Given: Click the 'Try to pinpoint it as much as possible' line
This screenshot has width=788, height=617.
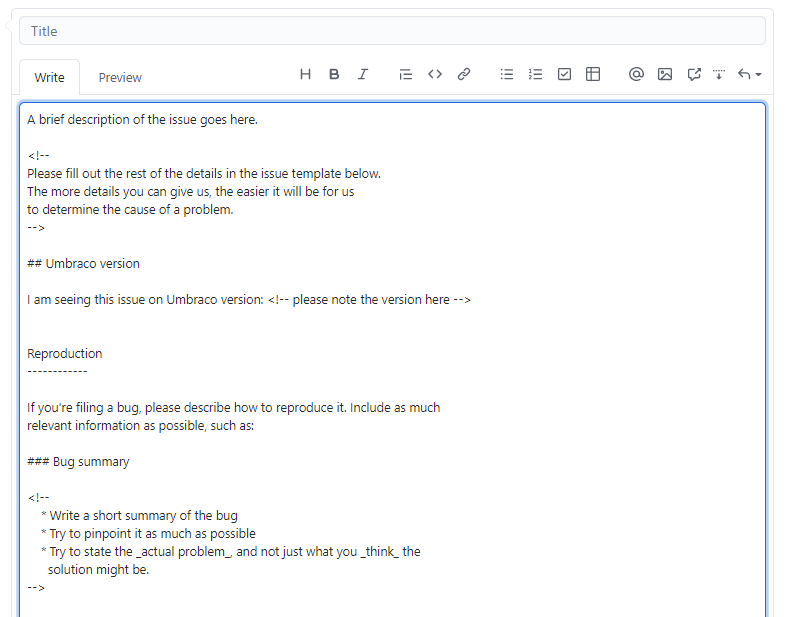Looking at the screenshot, I should (x=148, y=534).
